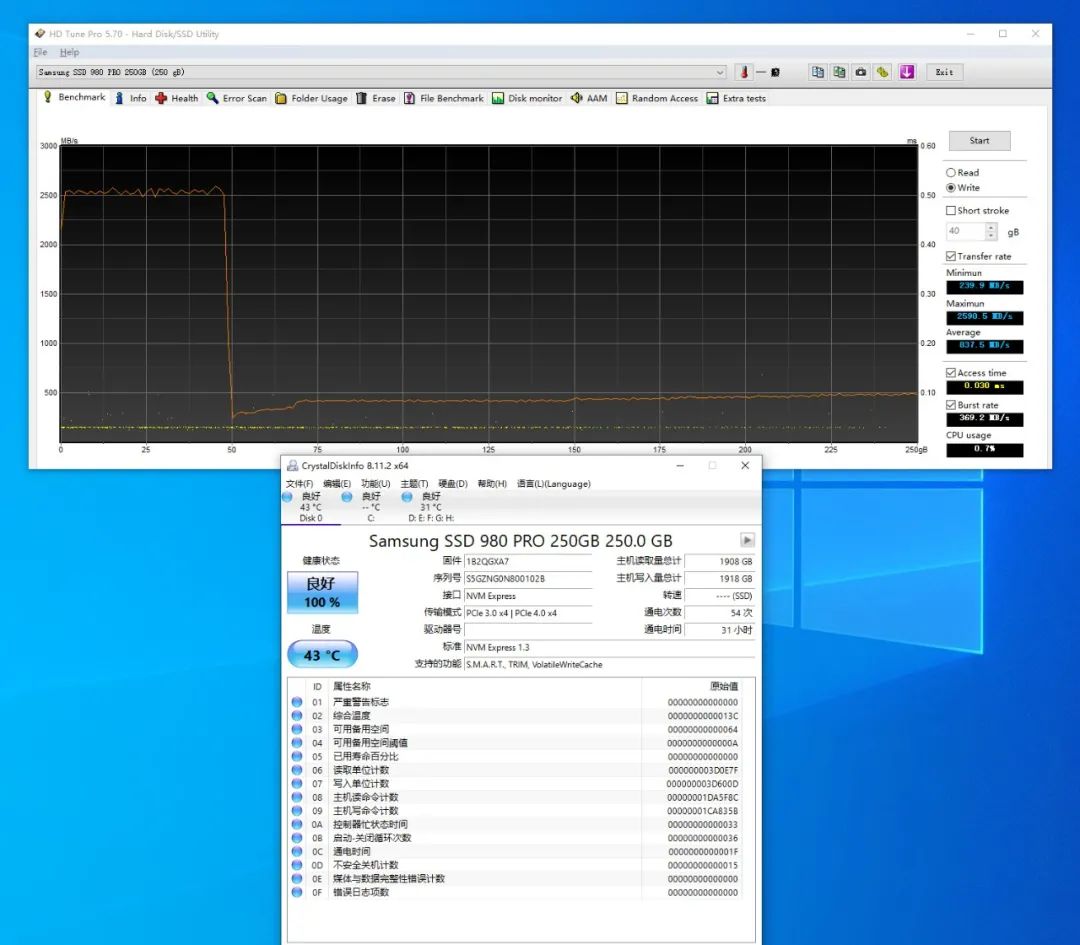This screenshot has height=945, width=1080.
Task: Open the 语言(L)(Language) menu
Action: 553,484
